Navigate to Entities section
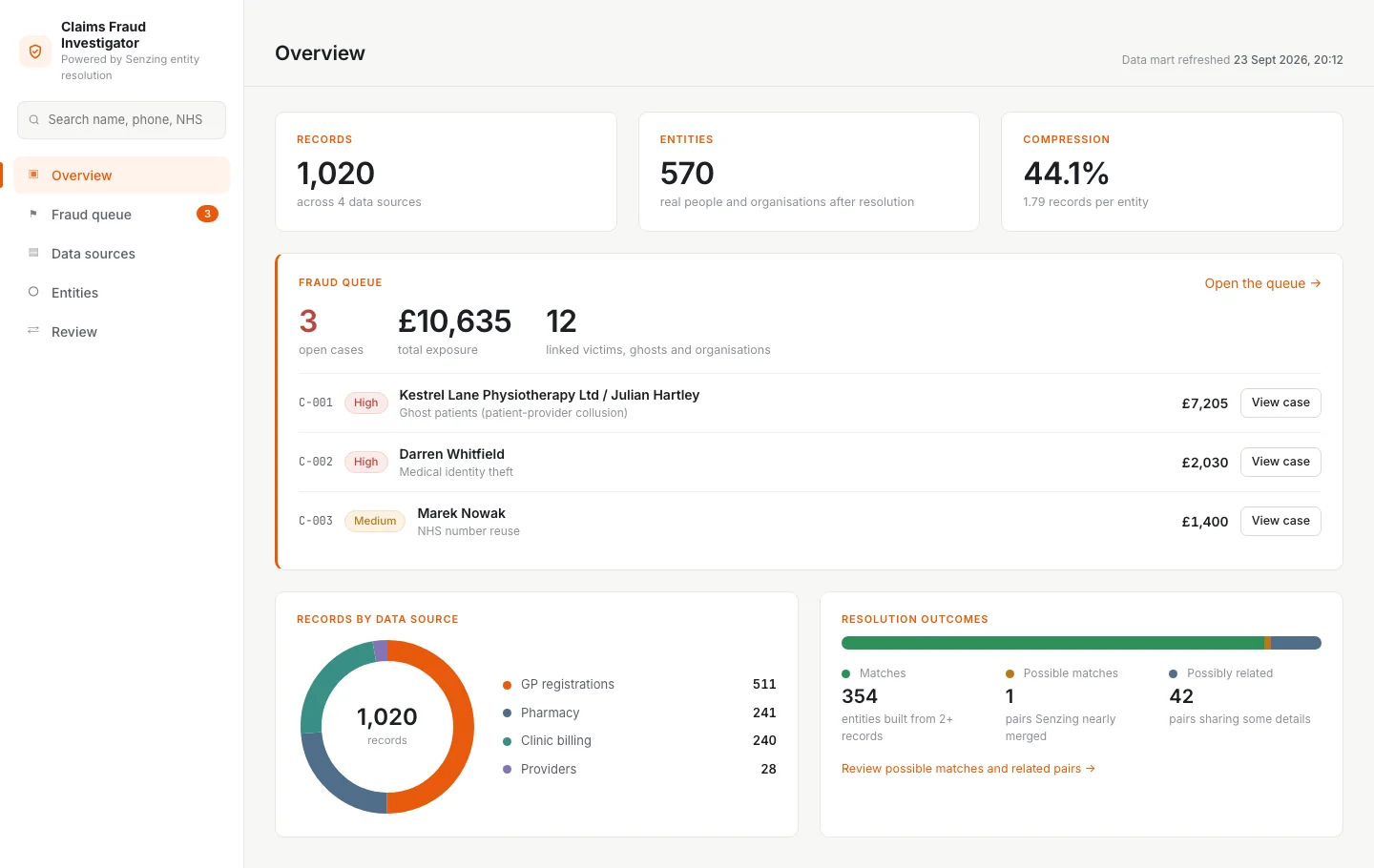1374x868 pixels. click(x=122, y=293)
